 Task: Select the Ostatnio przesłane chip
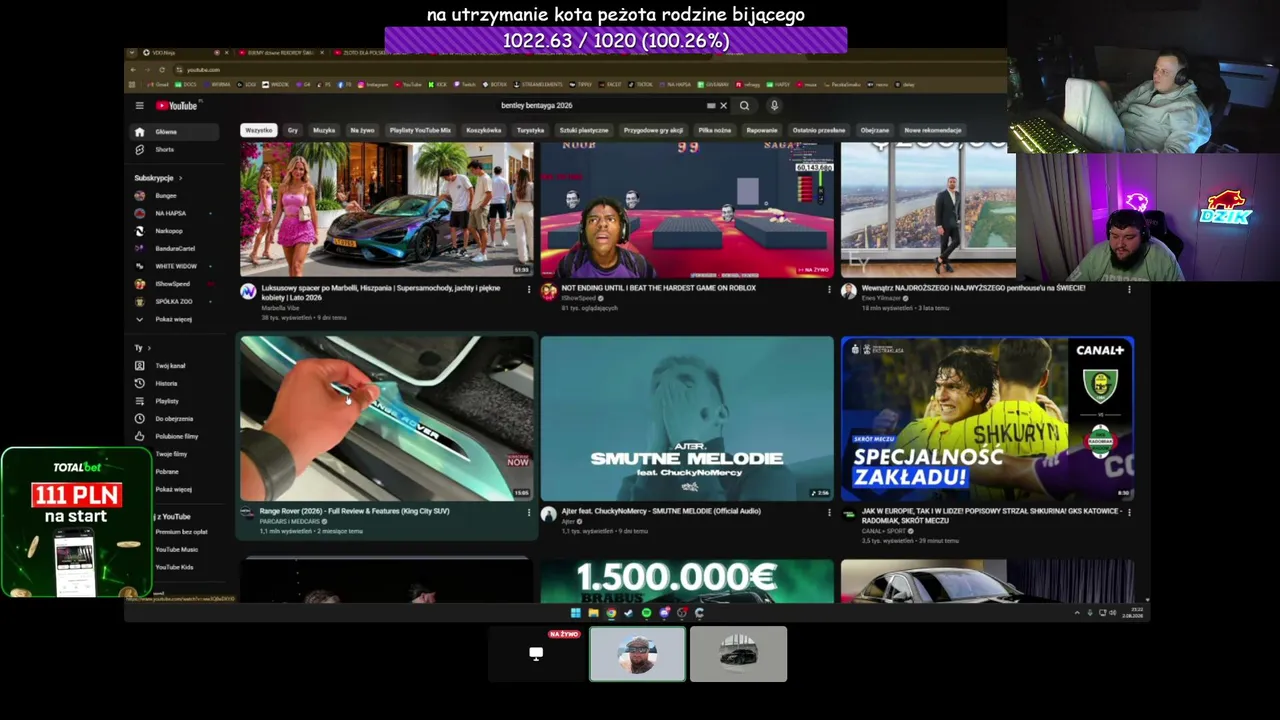click(x=819, y=130)
